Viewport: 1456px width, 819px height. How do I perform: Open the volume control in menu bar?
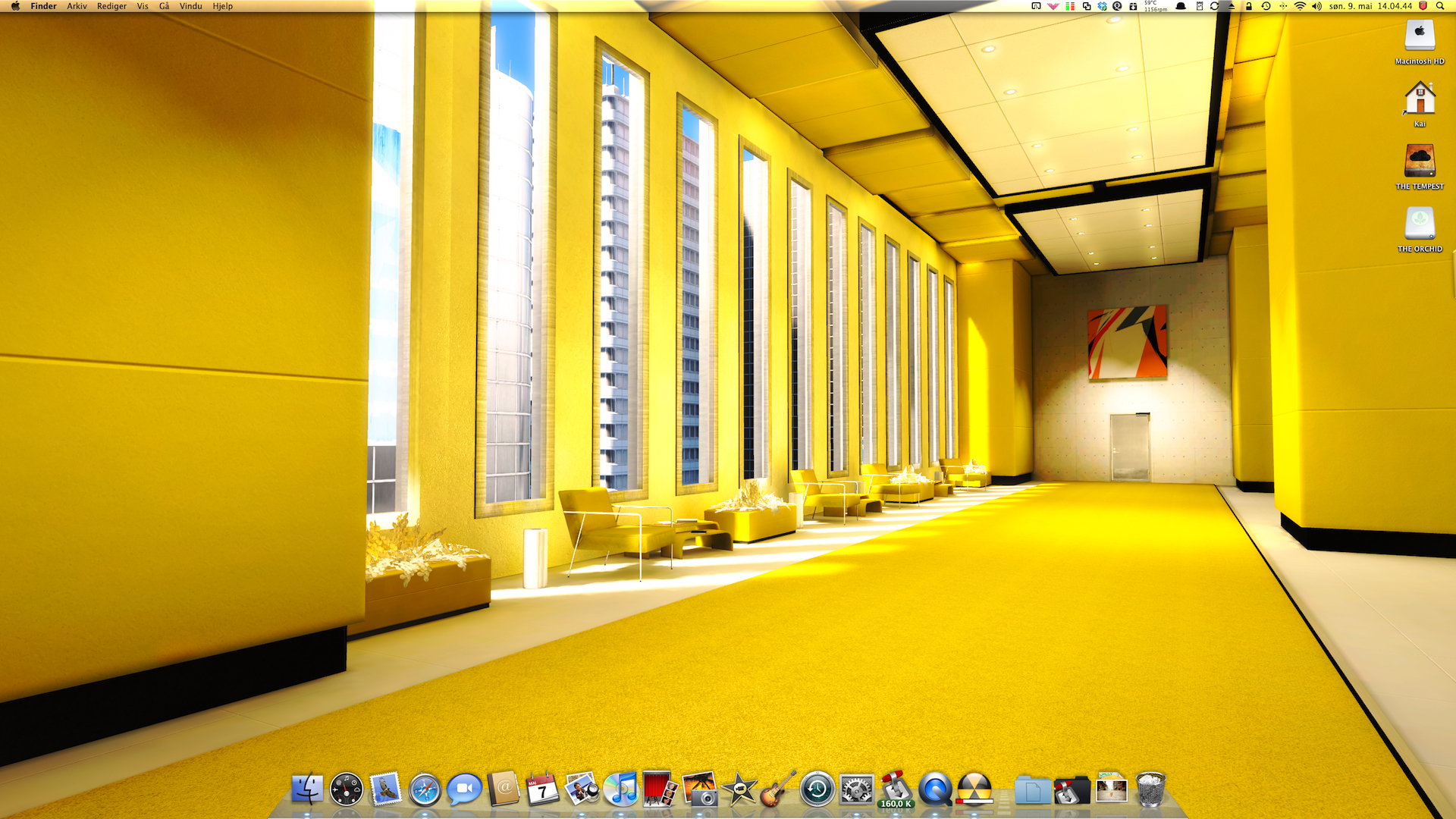click(x=1316, y=6)
